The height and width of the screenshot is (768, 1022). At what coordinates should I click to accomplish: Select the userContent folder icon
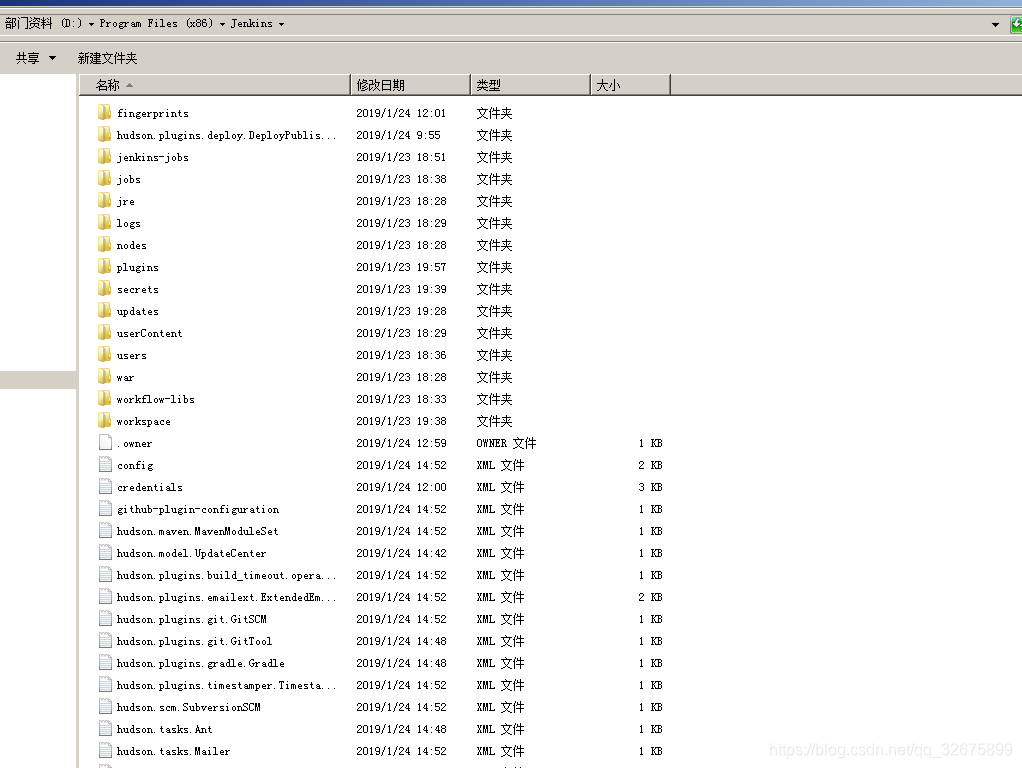pos(104,332)
